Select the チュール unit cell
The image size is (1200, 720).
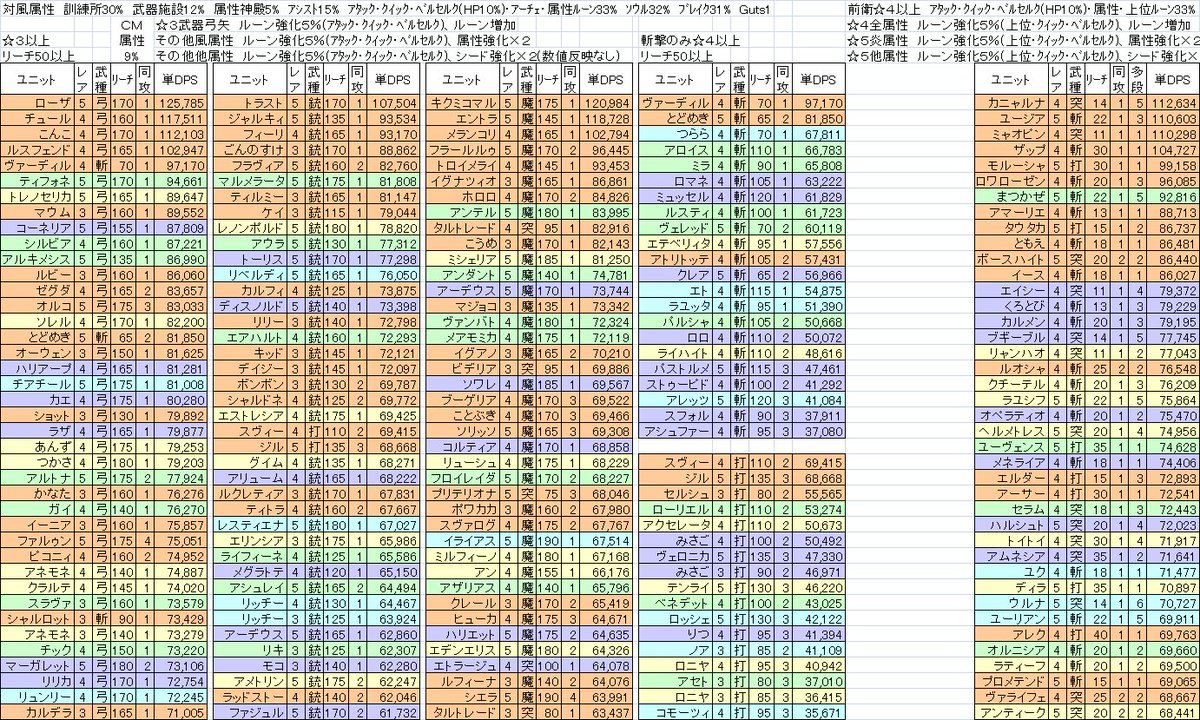click(38, 117)
